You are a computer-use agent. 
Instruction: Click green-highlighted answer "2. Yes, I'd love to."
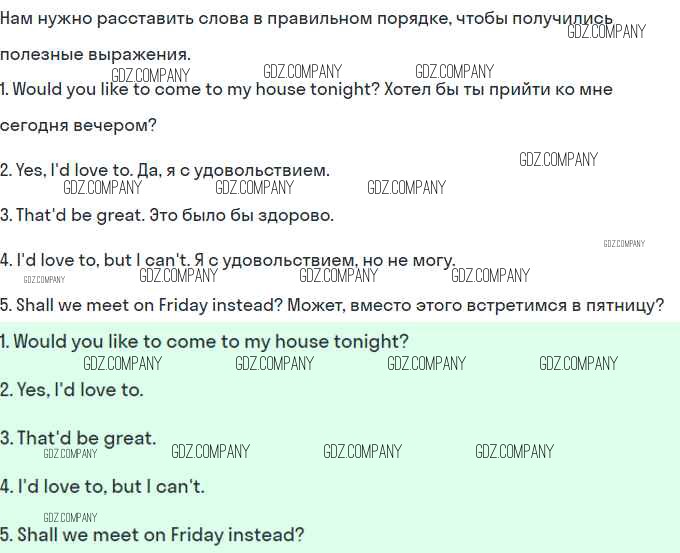[72, 390]
